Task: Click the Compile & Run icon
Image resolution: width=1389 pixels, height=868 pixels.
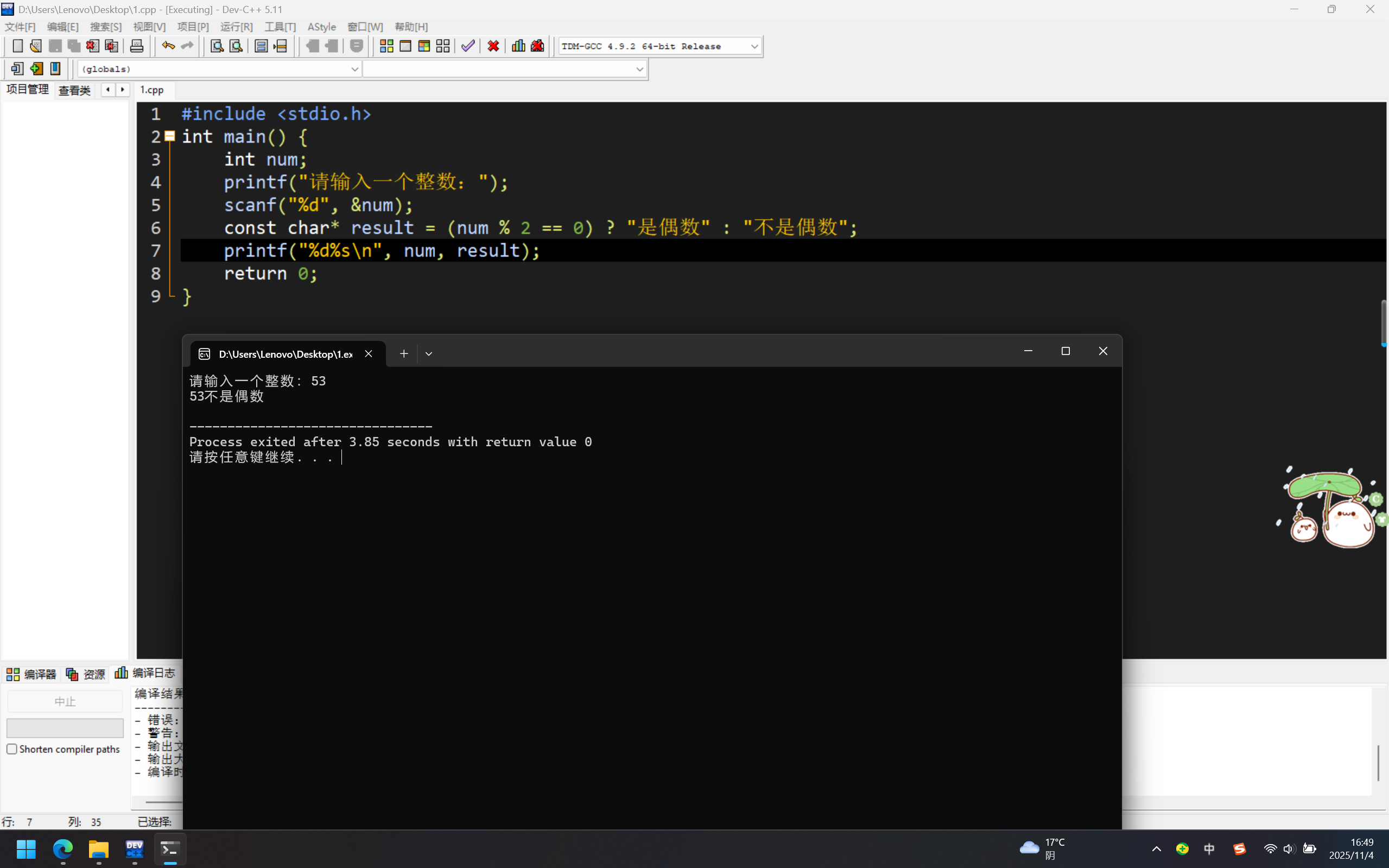Action: coord(424,46)
